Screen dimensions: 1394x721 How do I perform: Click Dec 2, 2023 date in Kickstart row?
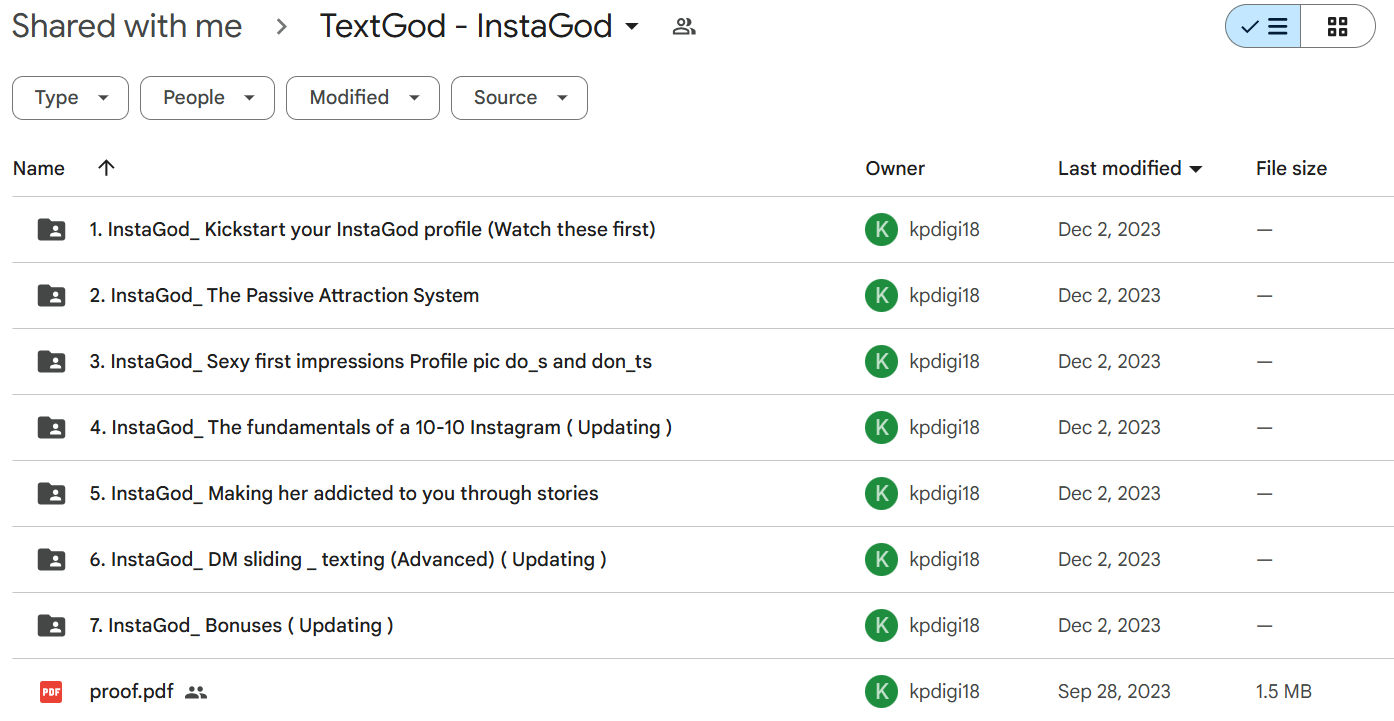pos(1109,229)
